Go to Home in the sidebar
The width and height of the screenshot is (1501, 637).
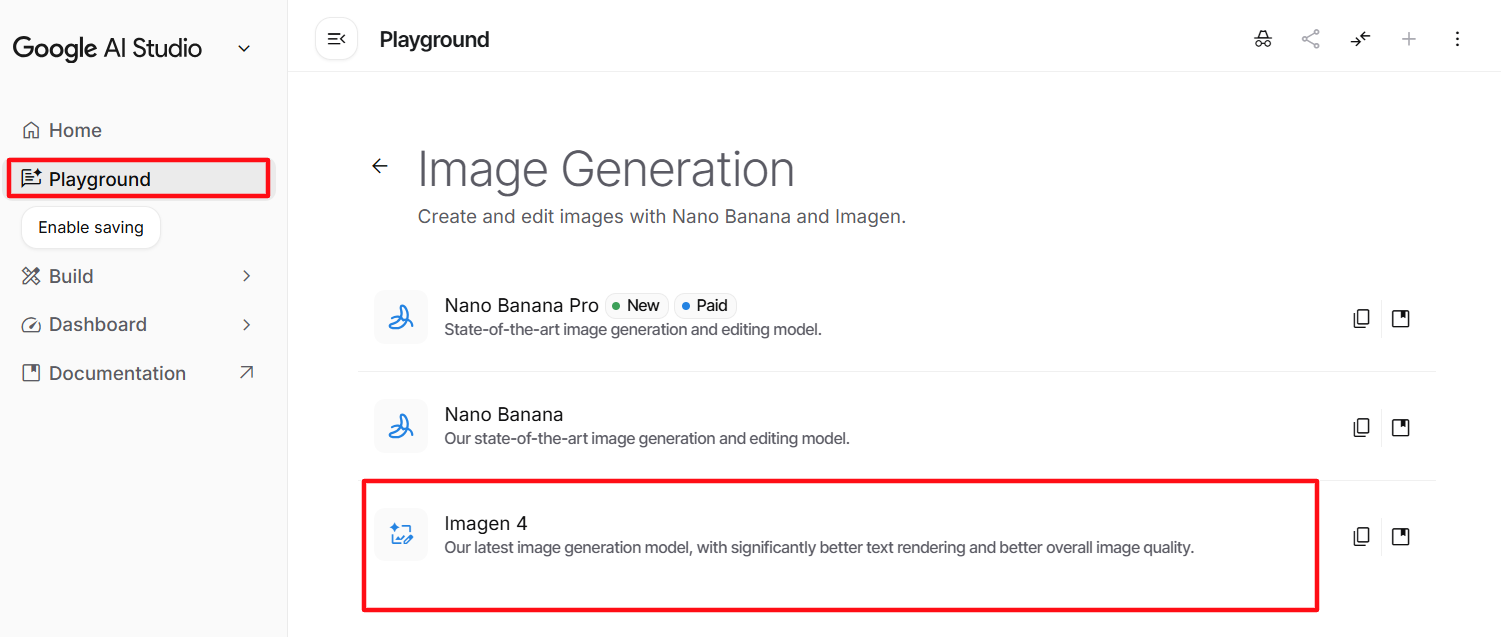click(75, 130)
